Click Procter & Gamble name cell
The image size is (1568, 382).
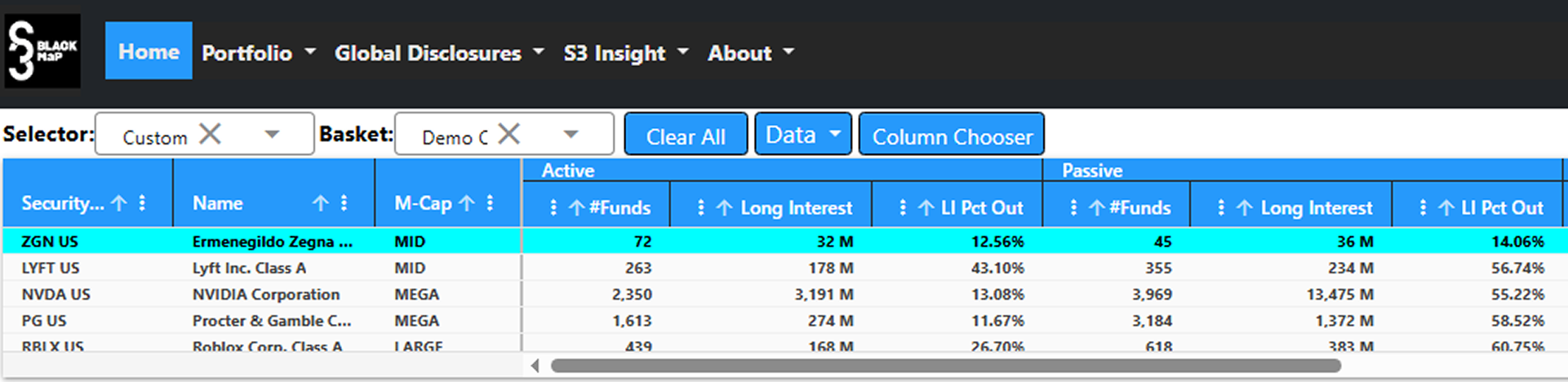272,321
